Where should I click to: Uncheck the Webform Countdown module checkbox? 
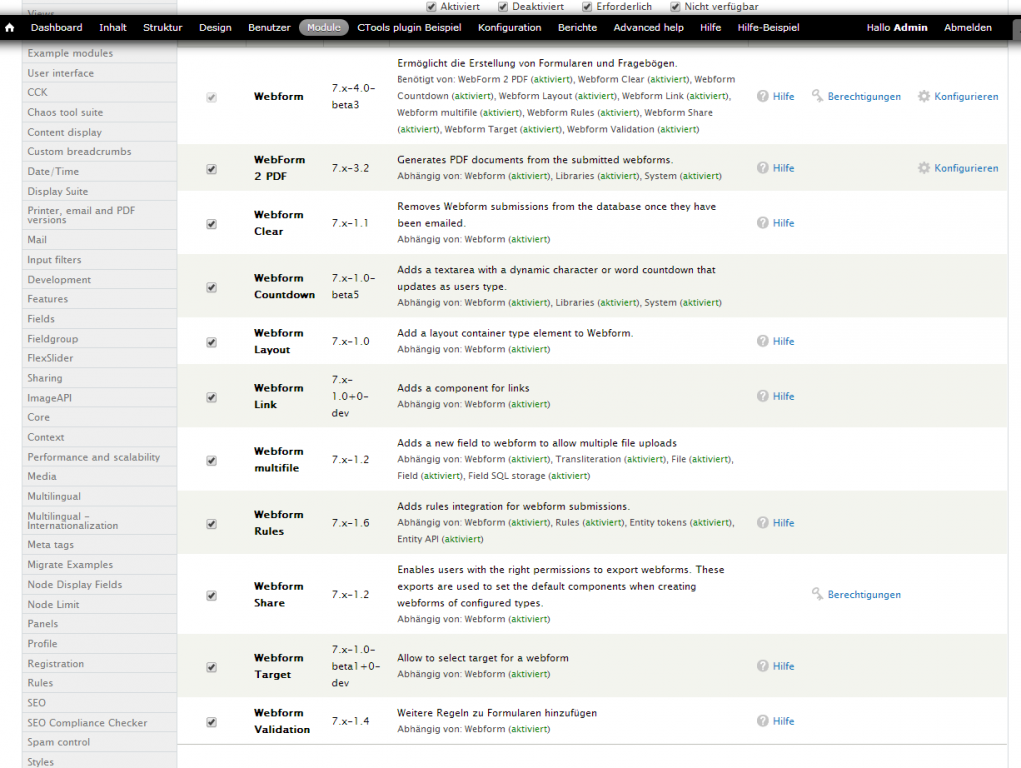211,287
